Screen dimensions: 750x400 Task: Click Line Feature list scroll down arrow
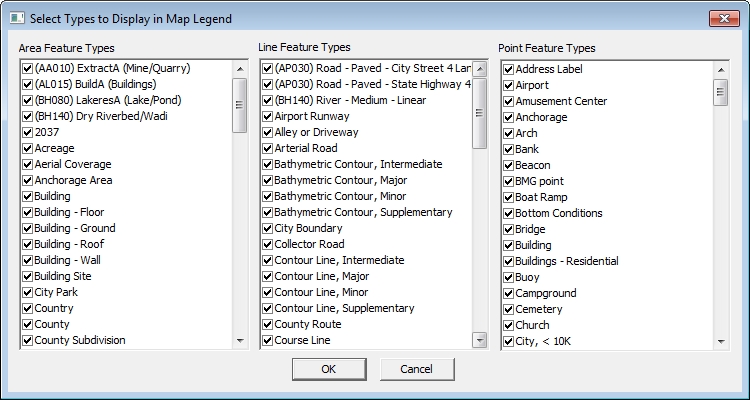(480, 341)
